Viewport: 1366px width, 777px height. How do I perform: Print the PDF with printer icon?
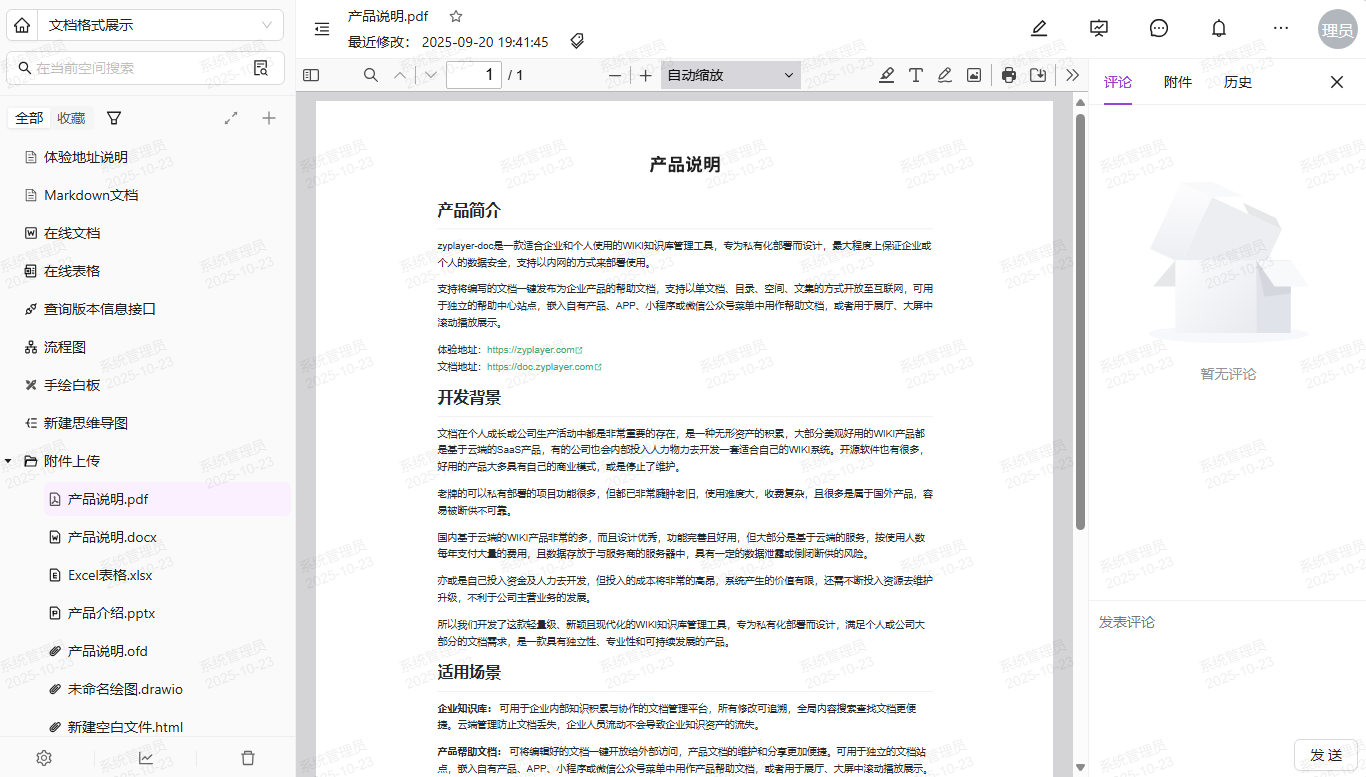point(1009,75)
